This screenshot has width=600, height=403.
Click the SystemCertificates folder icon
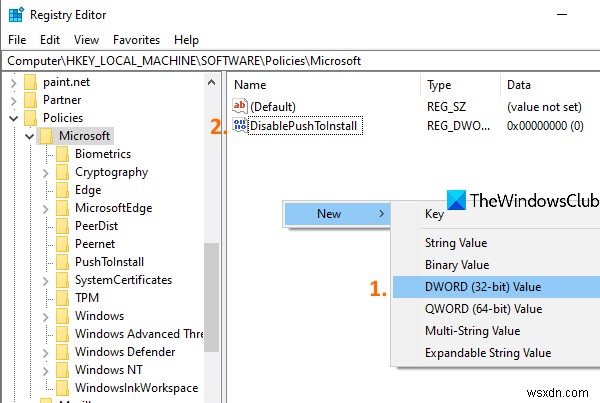62,280
